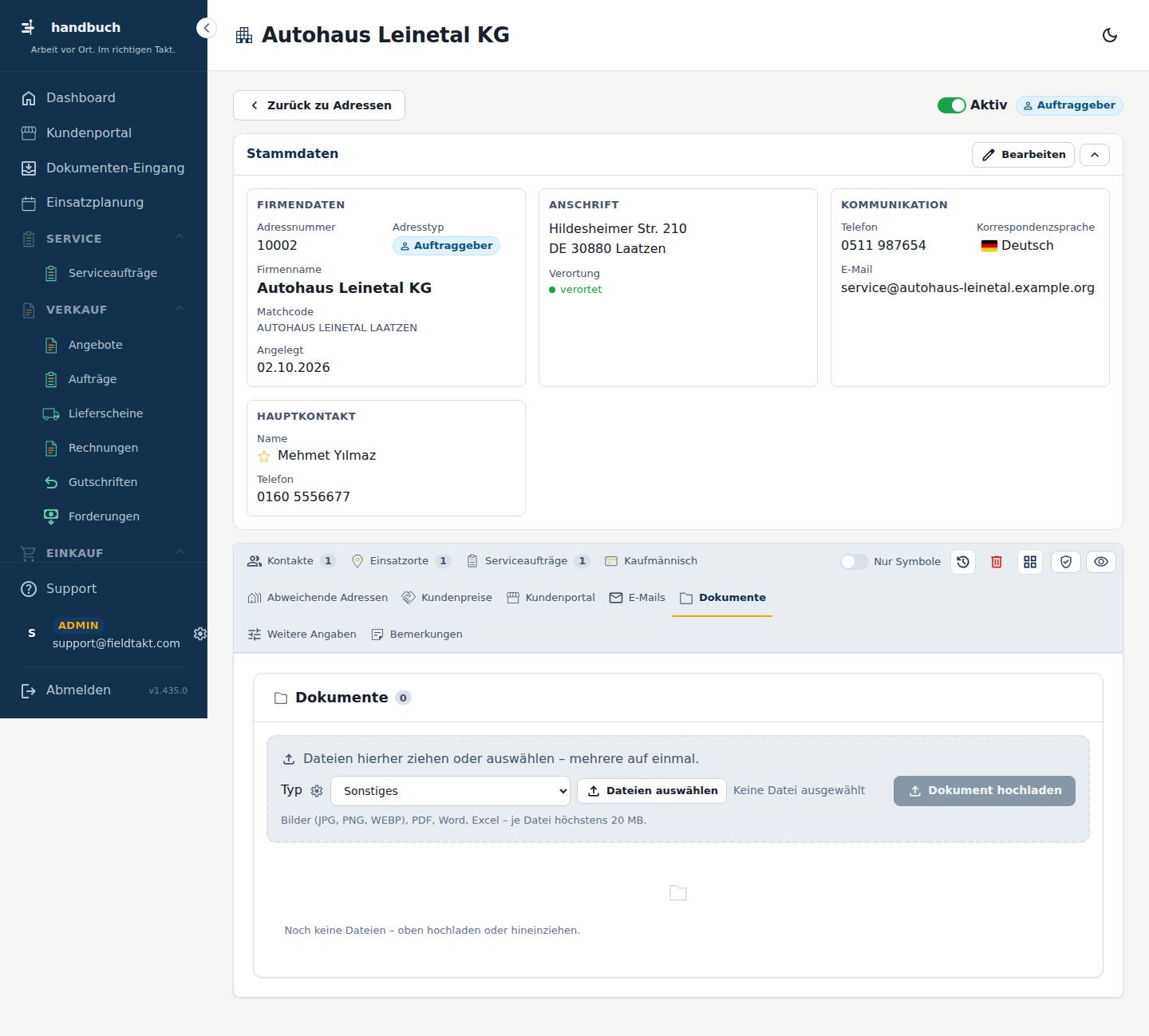Screen dimensions: 1149x1036
Task: Switch to the Kundenpreise tab
Action: [x=447, y=598]
